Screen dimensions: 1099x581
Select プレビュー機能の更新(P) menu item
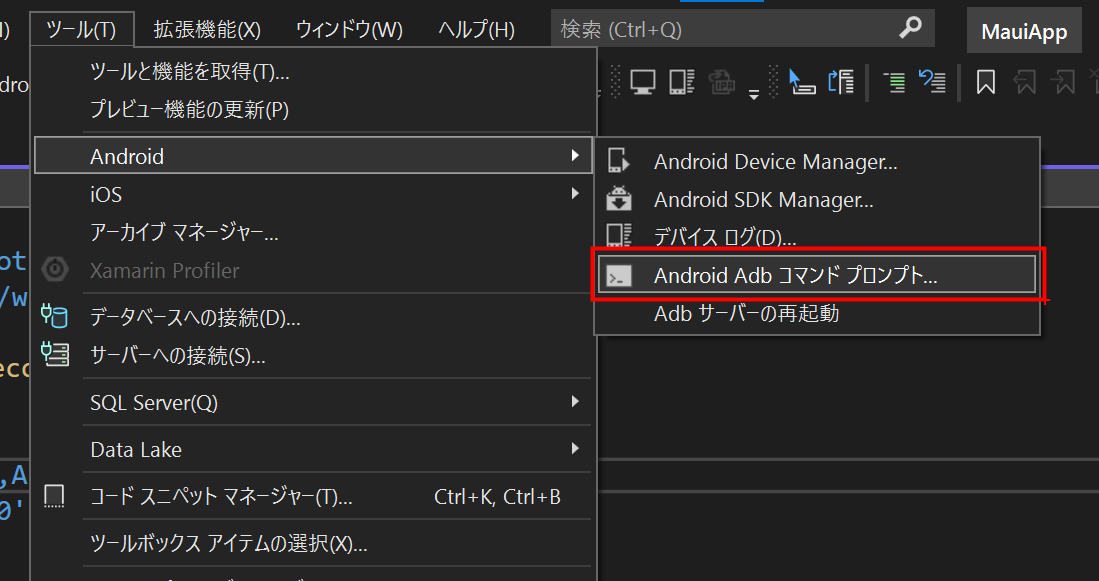point(314,109)
